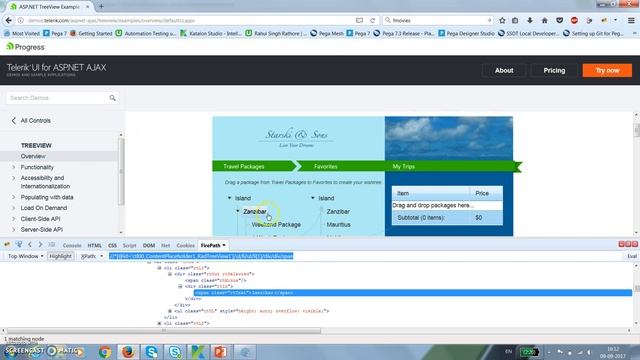The height and width of the screenshot is (360, 640).
Task: Expand Load On Demand sidebar section
Action: (13, 208)
